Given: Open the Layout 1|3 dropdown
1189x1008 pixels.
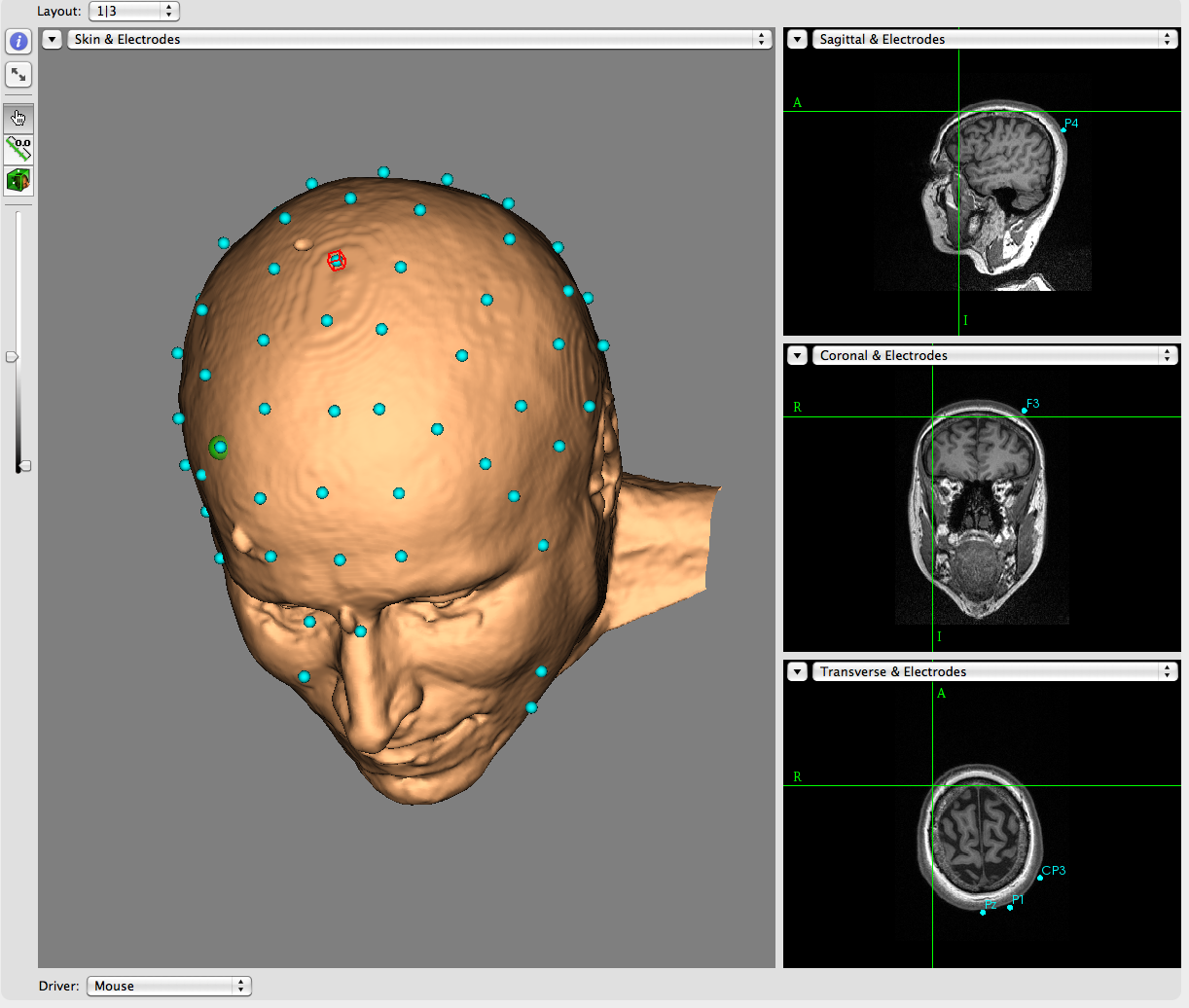Looking at the screenshot, I should [x=133, y=12].
